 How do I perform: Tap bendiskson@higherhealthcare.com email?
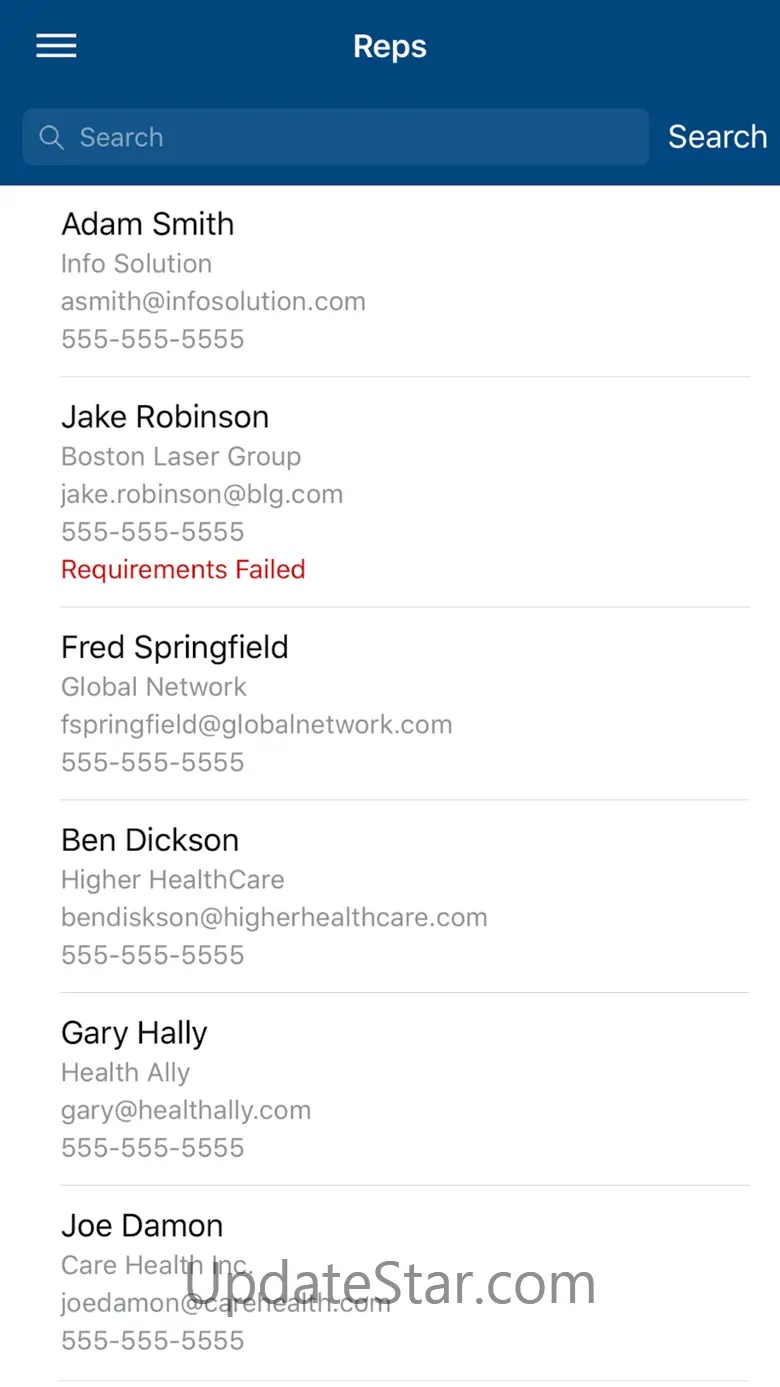(x=274, y=917)
